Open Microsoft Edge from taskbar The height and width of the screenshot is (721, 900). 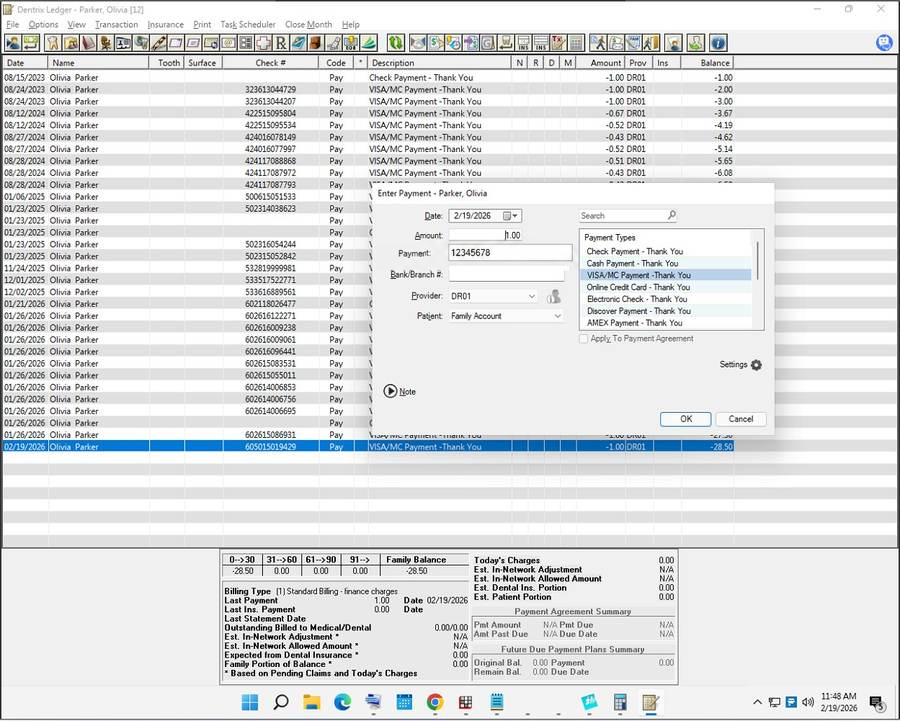(x=343, y=702)
